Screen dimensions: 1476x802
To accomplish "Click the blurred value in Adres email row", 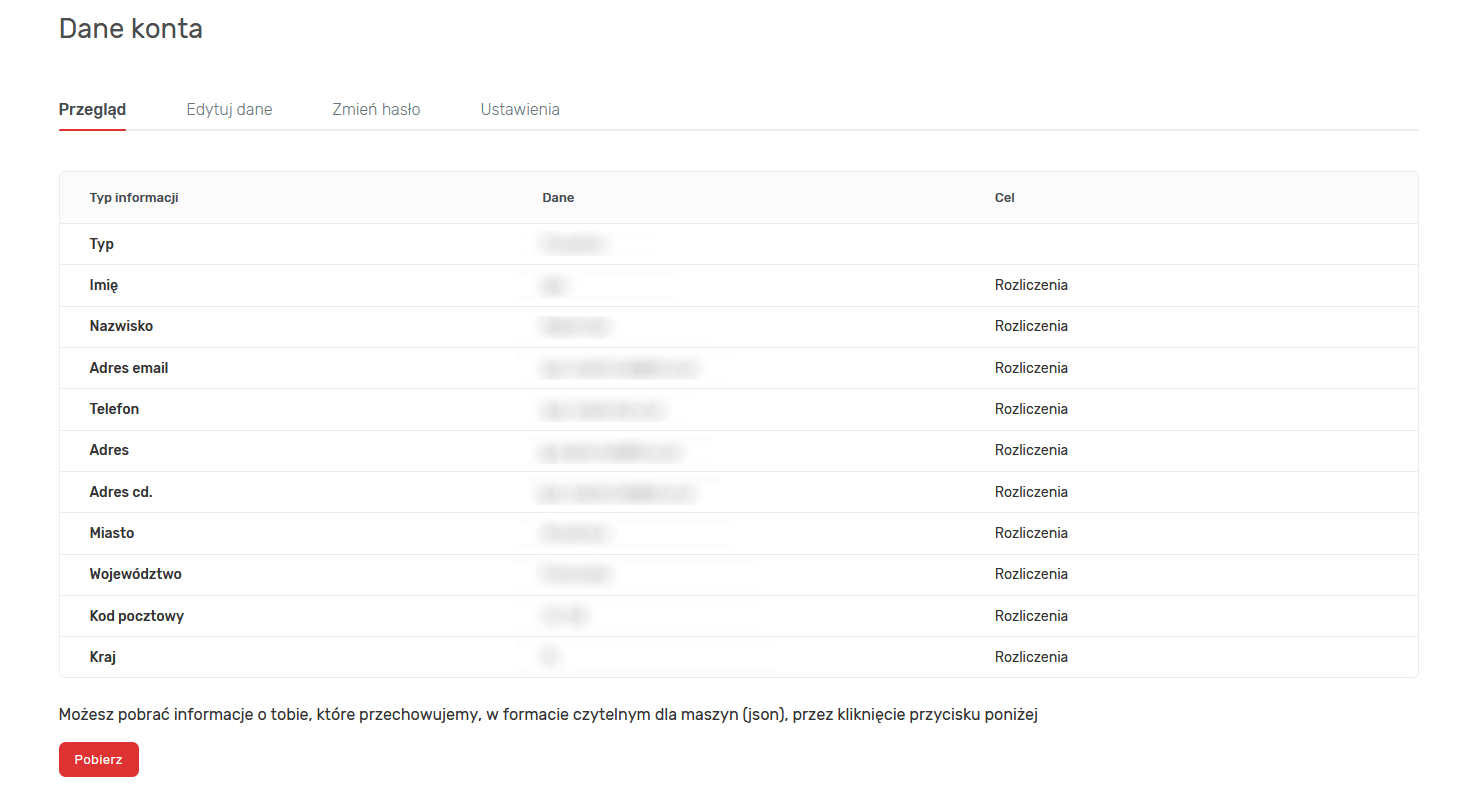I will 618,369.
